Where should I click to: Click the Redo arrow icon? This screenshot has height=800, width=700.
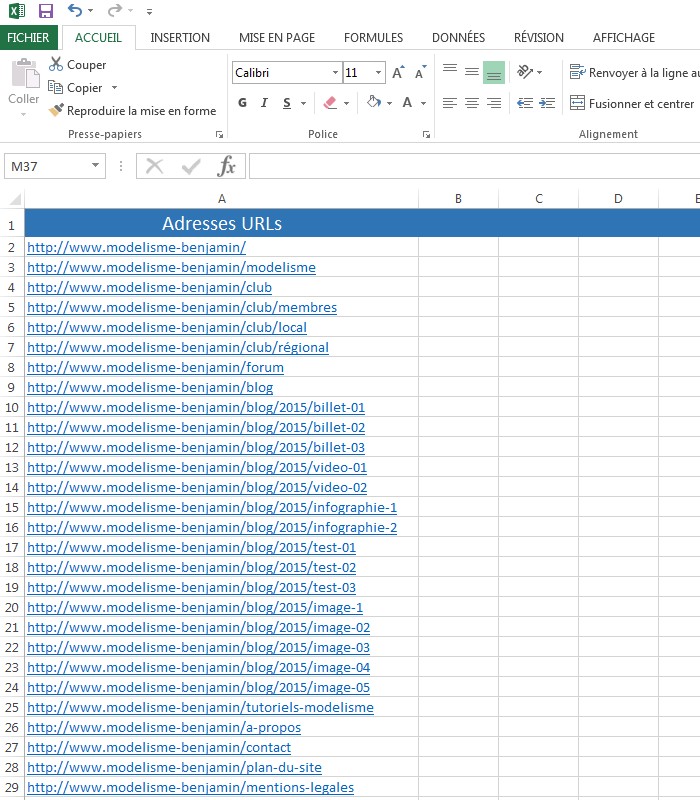click(x=115, y=10)
